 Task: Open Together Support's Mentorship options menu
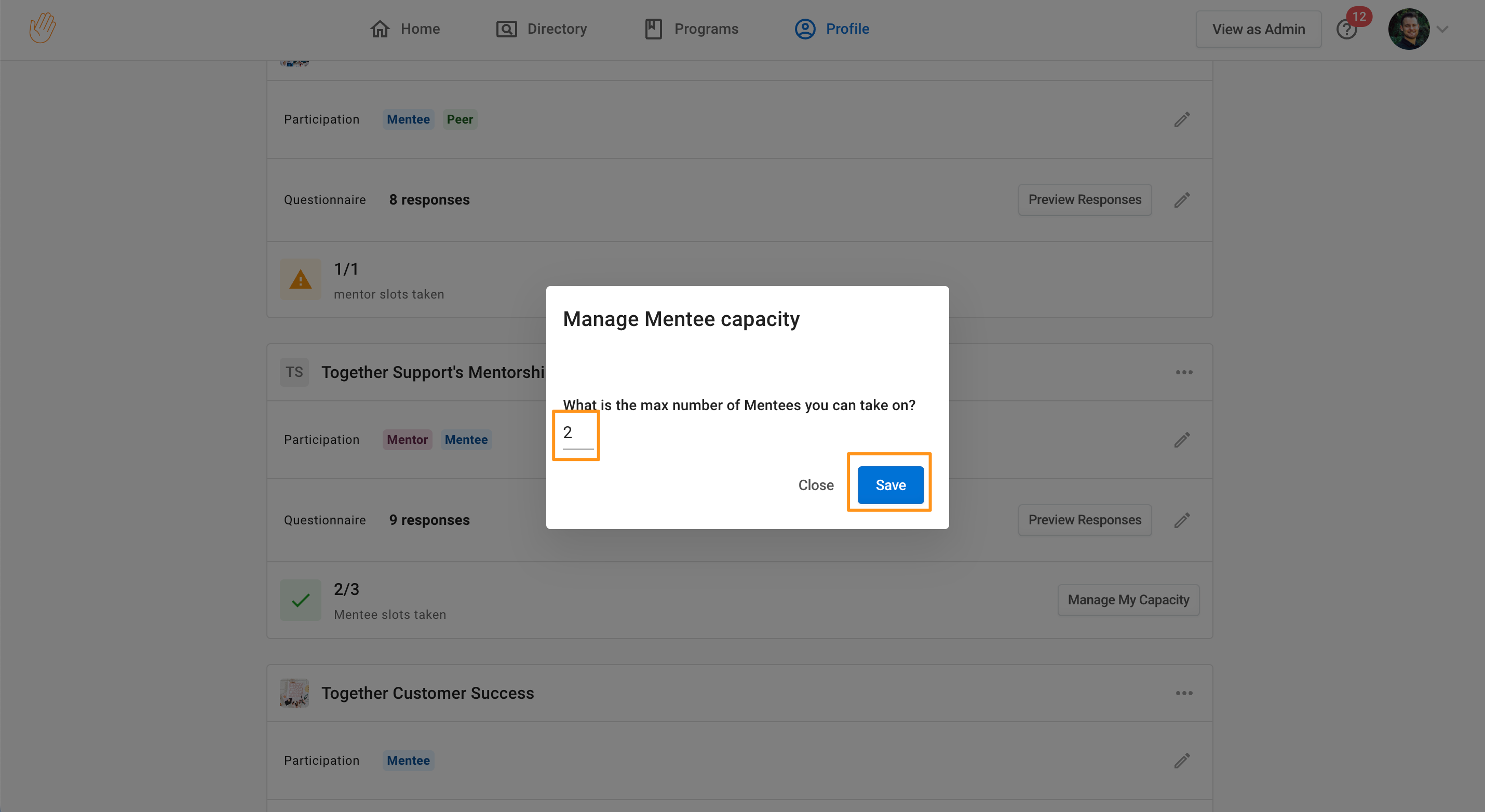[x=1184, y=372]
